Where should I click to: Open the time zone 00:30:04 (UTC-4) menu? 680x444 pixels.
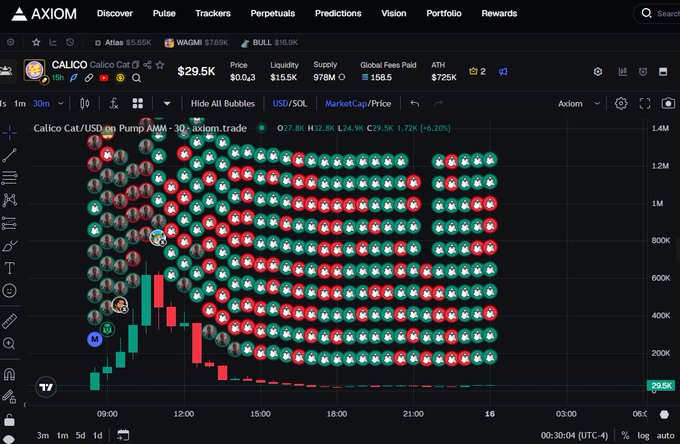(574, 435)
